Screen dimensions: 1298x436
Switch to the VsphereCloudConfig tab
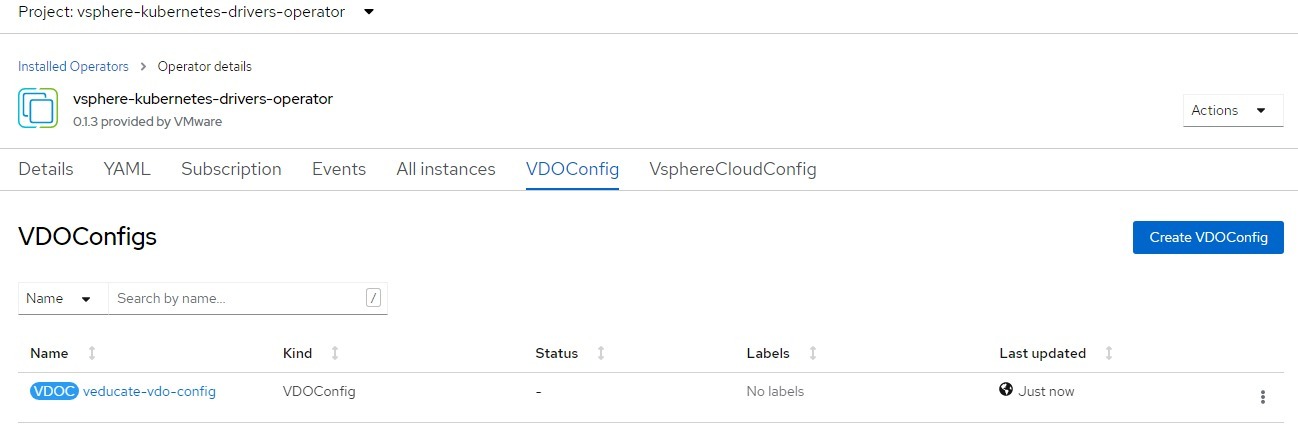(733, 169)
